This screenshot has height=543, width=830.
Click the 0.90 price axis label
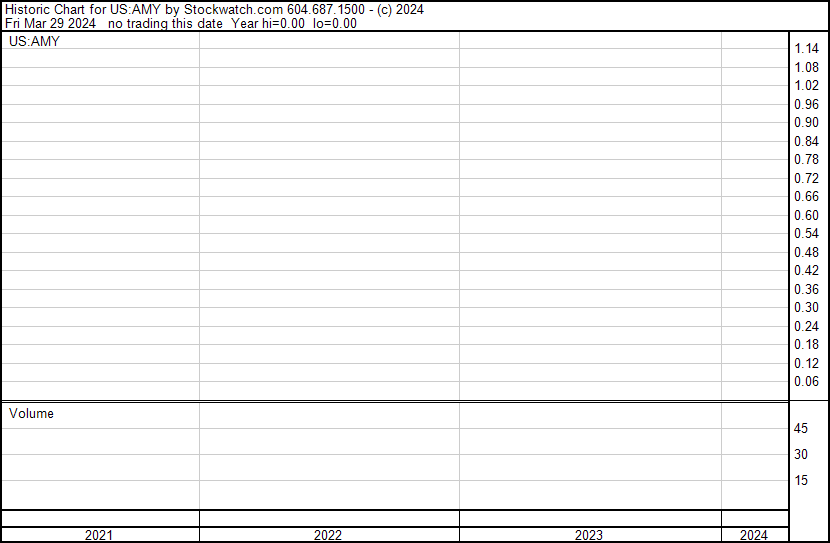click(x=806, y=122)
